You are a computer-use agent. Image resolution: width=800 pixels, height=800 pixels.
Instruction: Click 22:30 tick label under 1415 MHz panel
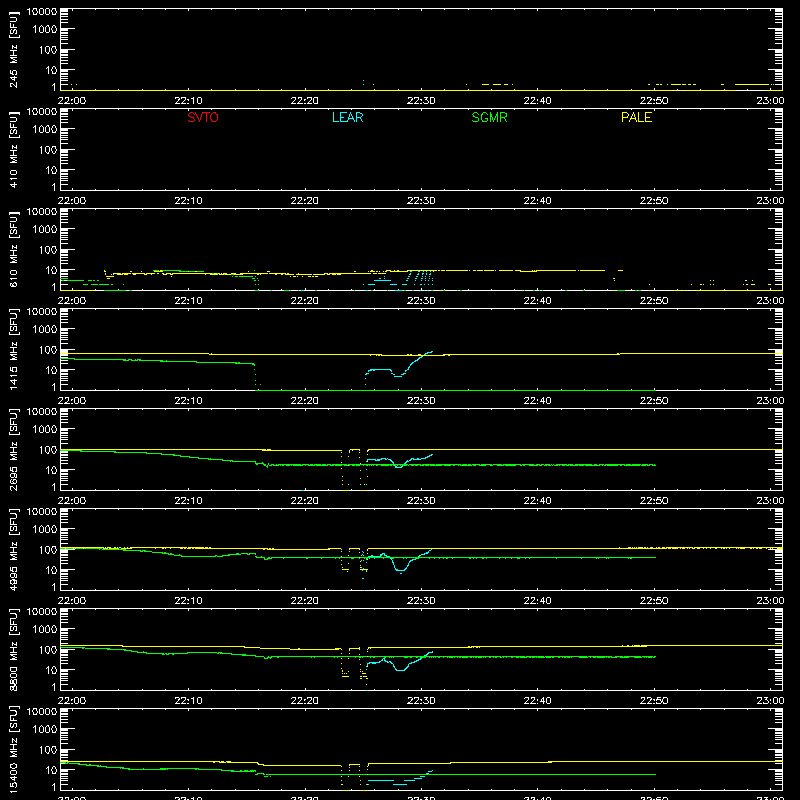pos(421,401)
